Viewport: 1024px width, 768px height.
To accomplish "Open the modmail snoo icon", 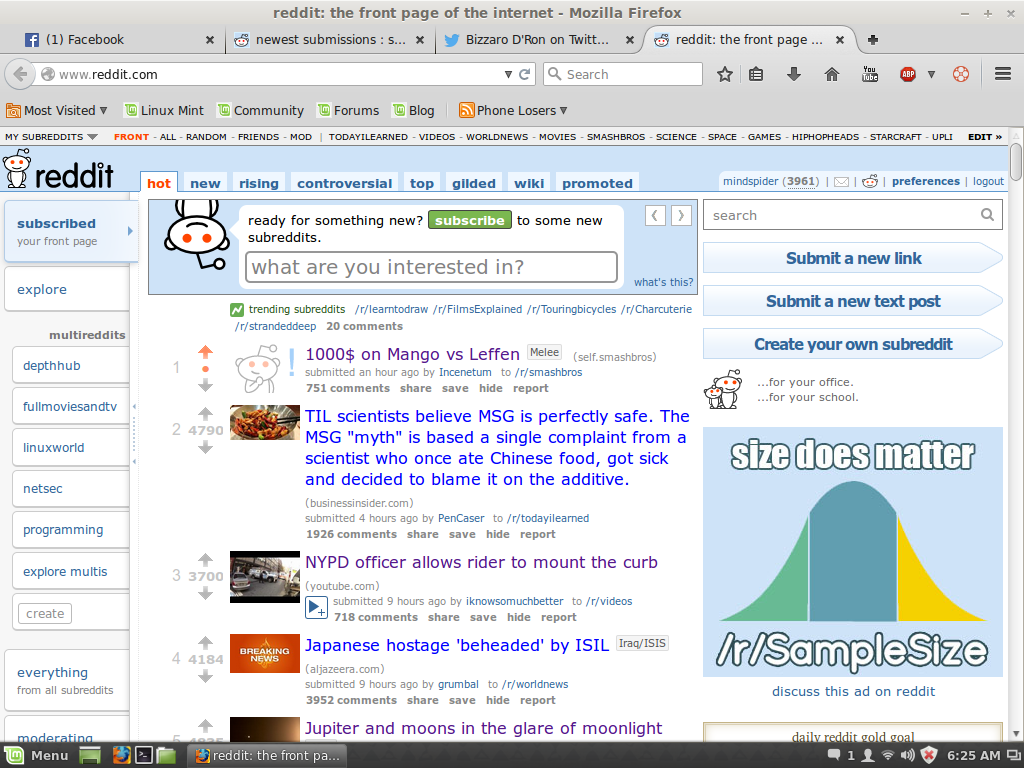I will click(x=870, y=181).
